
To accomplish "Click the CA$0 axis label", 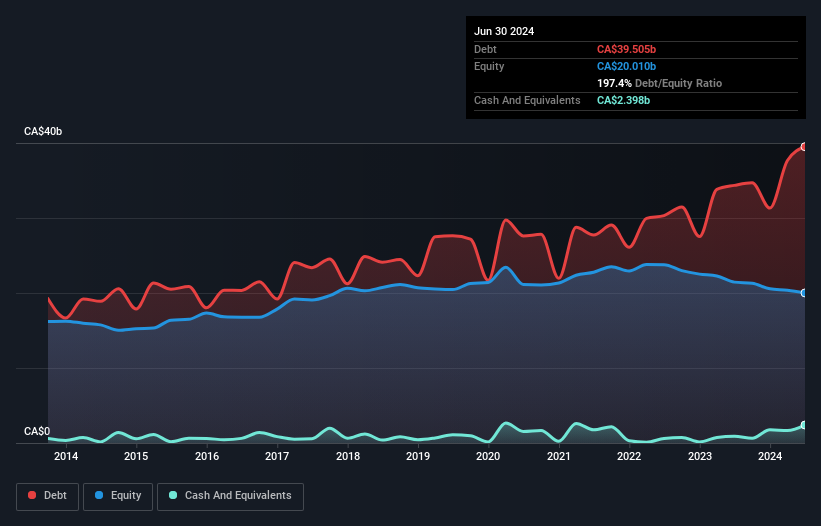I will tap(37, 431).
